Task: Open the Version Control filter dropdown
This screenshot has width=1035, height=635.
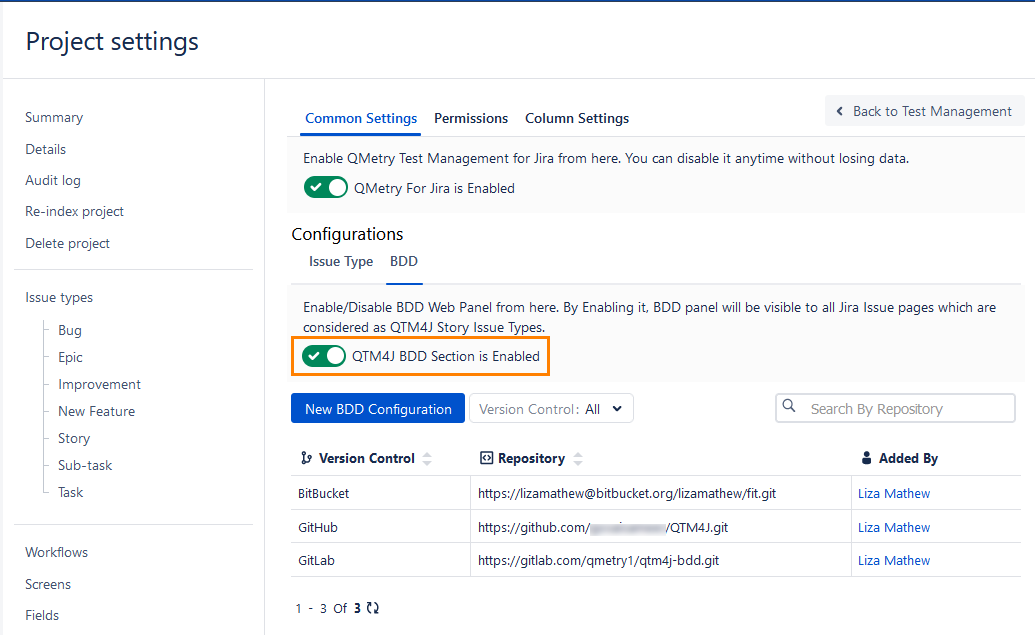Action: (x=551, y=409)
